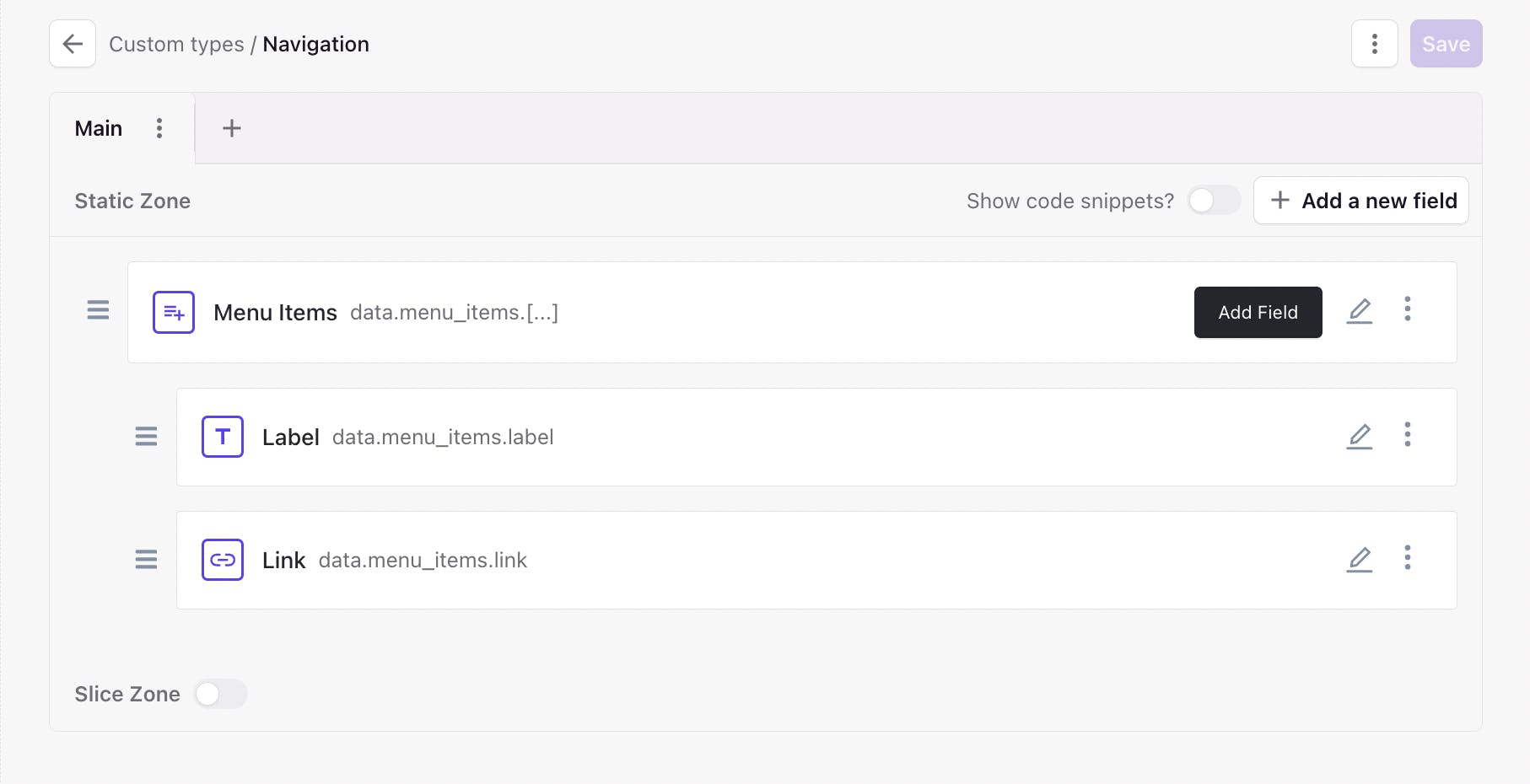This screenshot has height=784, width=1530.
Task: Click the Menu Items group field icon
Action: pos(173,312)
